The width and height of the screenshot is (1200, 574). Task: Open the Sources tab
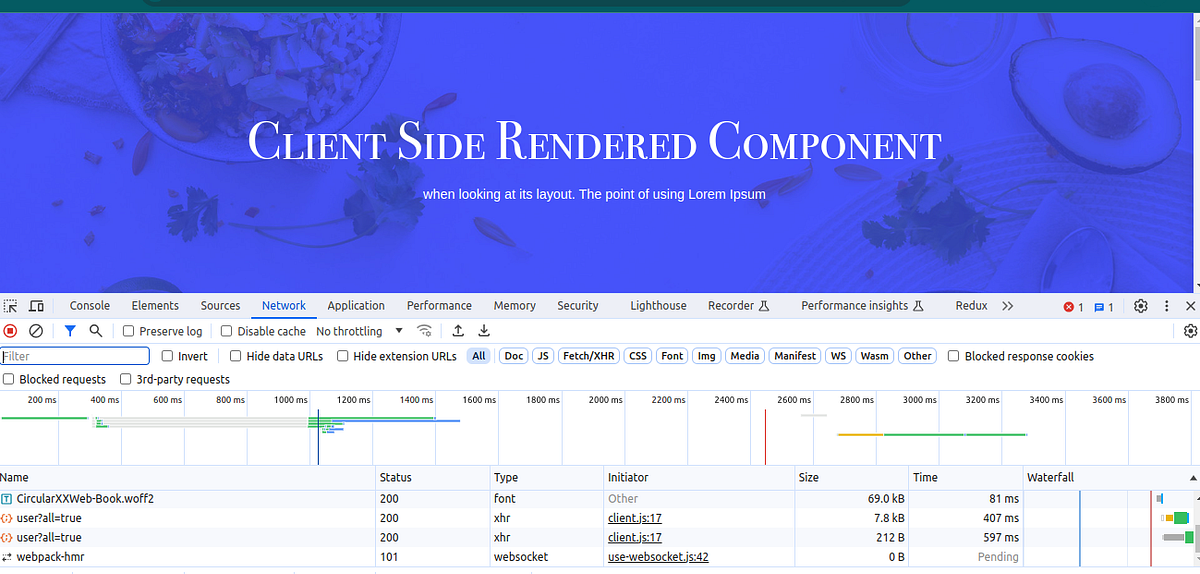point(220,306)
